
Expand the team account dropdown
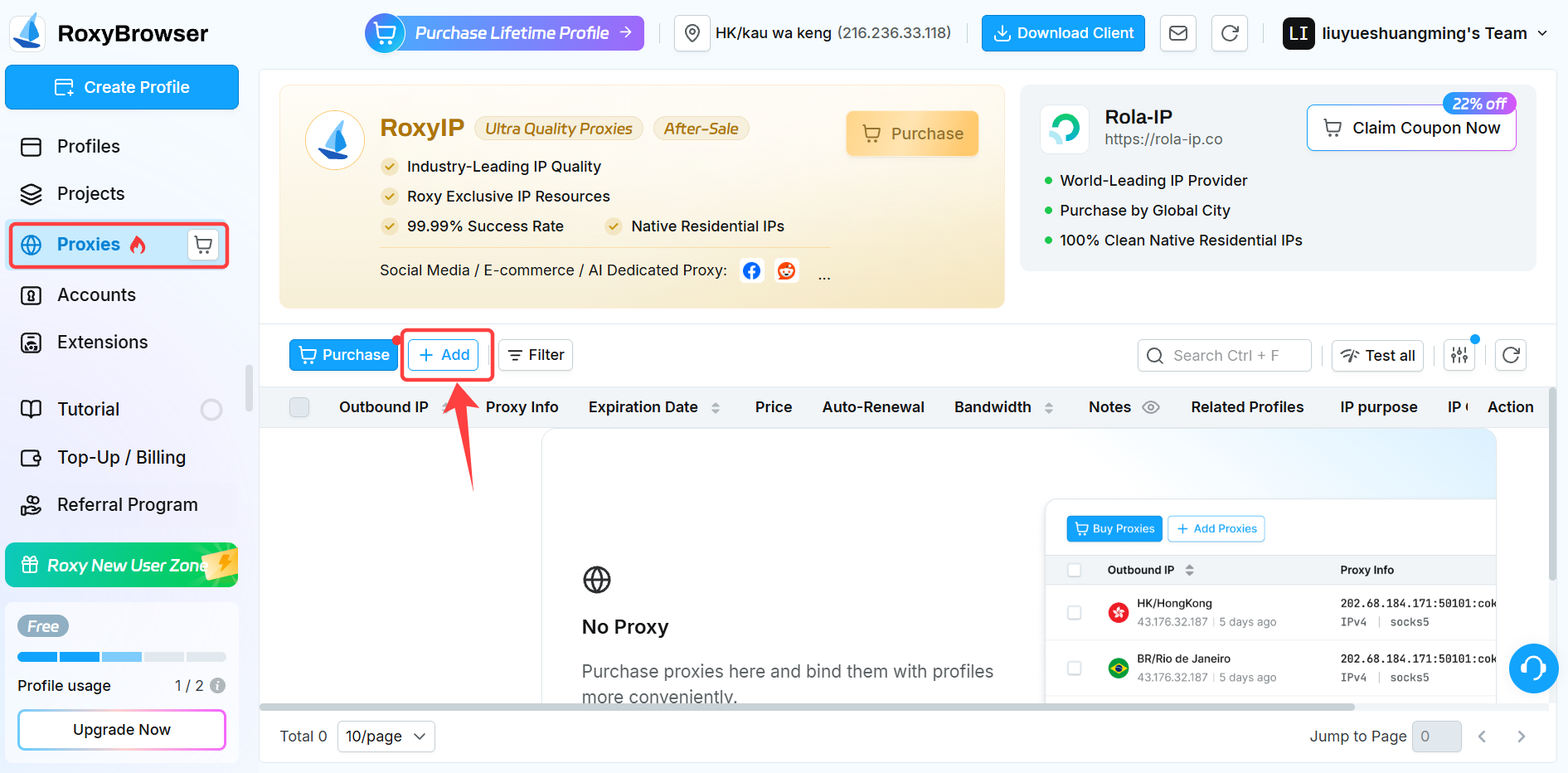click(x=1542, y=33)
